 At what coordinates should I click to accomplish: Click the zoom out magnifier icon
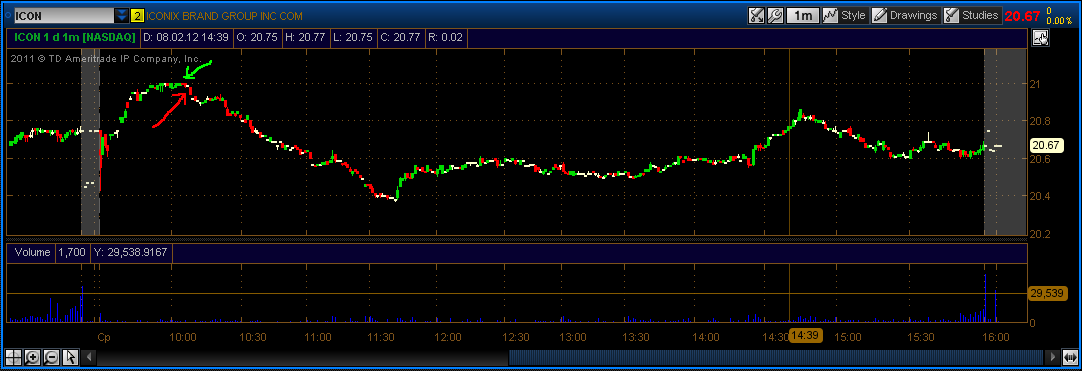51,357
